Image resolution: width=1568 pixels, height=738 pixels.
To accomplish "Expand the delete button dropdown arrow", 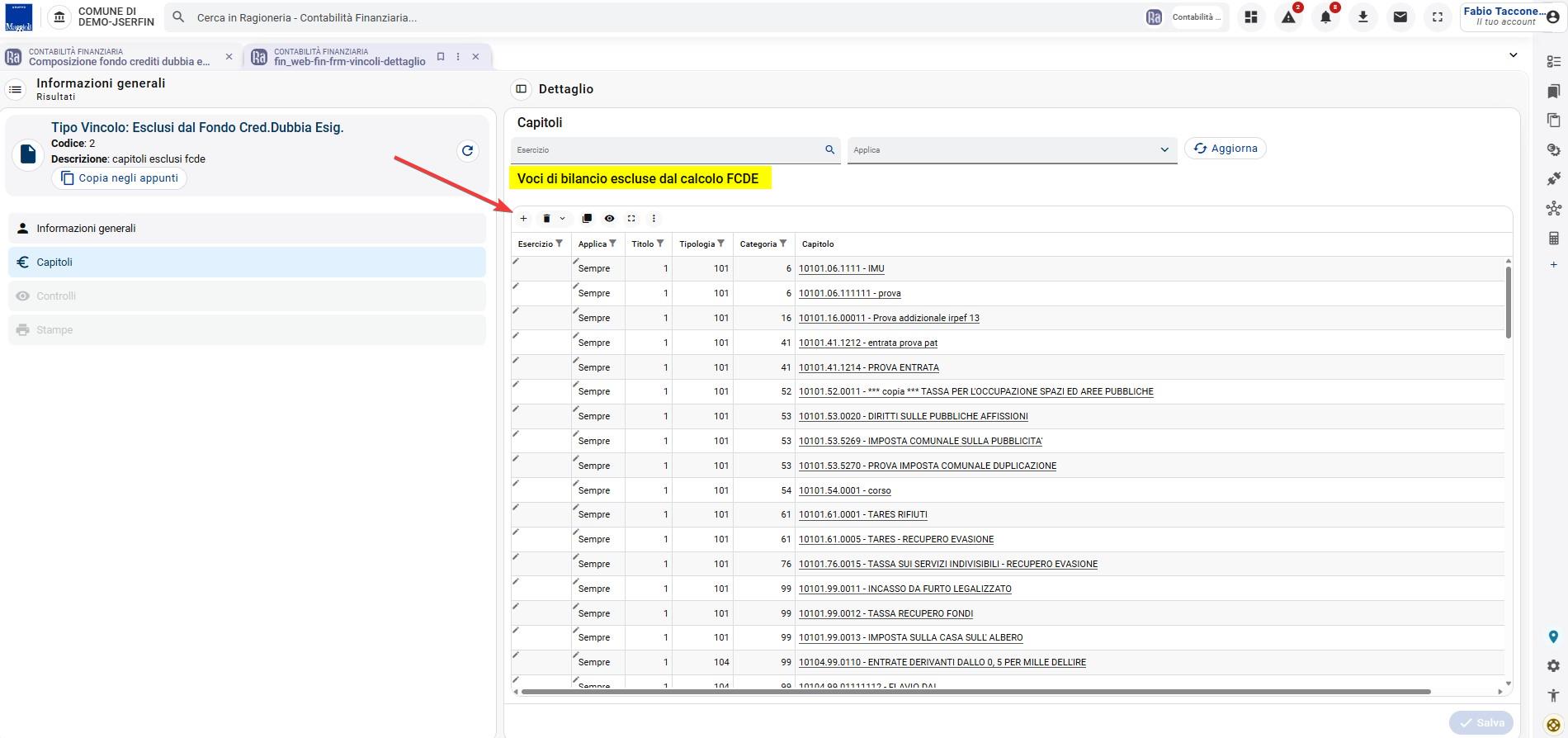I will [x=563, y=219].
